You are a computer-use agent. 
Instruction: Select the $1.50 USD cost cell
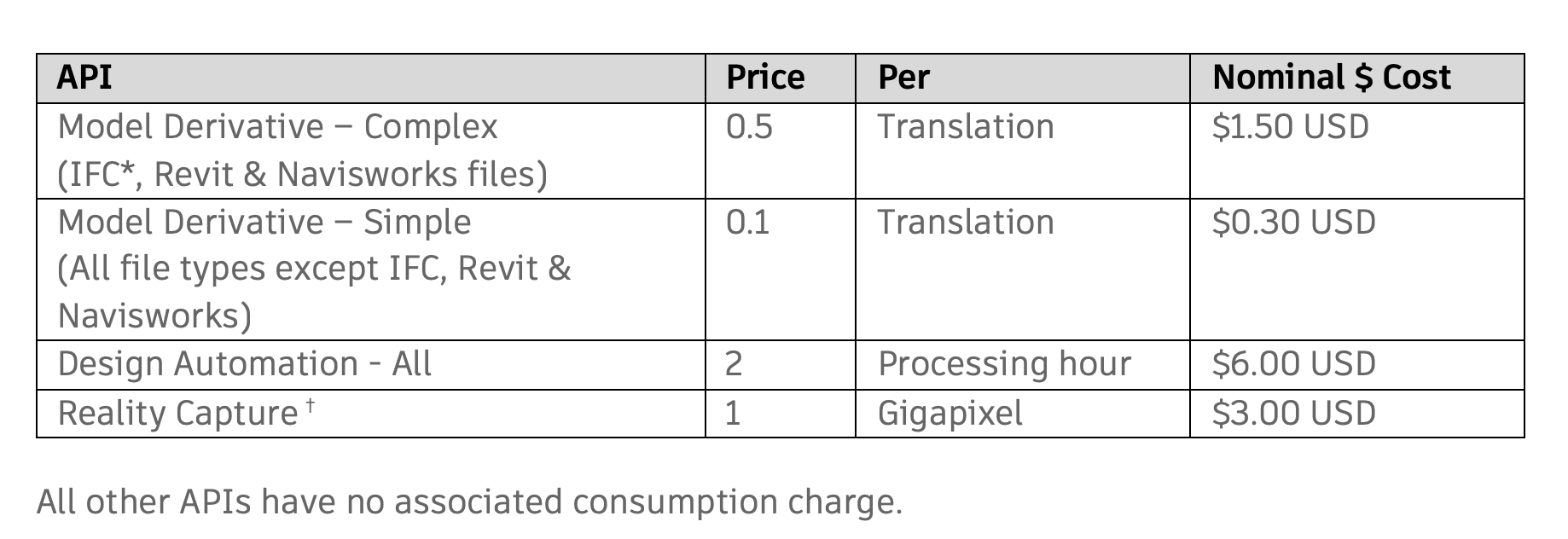pyautogui.click(x=1290, y=127)
